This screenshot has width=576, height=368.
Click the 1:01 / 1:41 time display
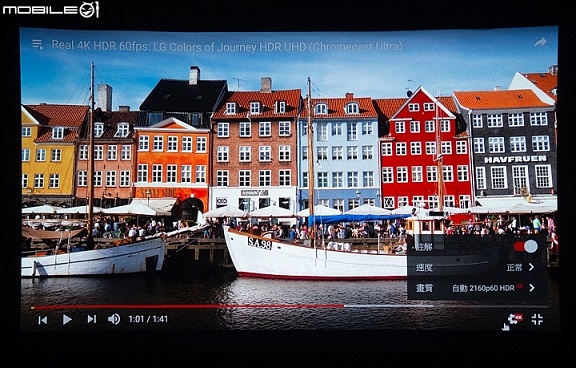(148, 319)
